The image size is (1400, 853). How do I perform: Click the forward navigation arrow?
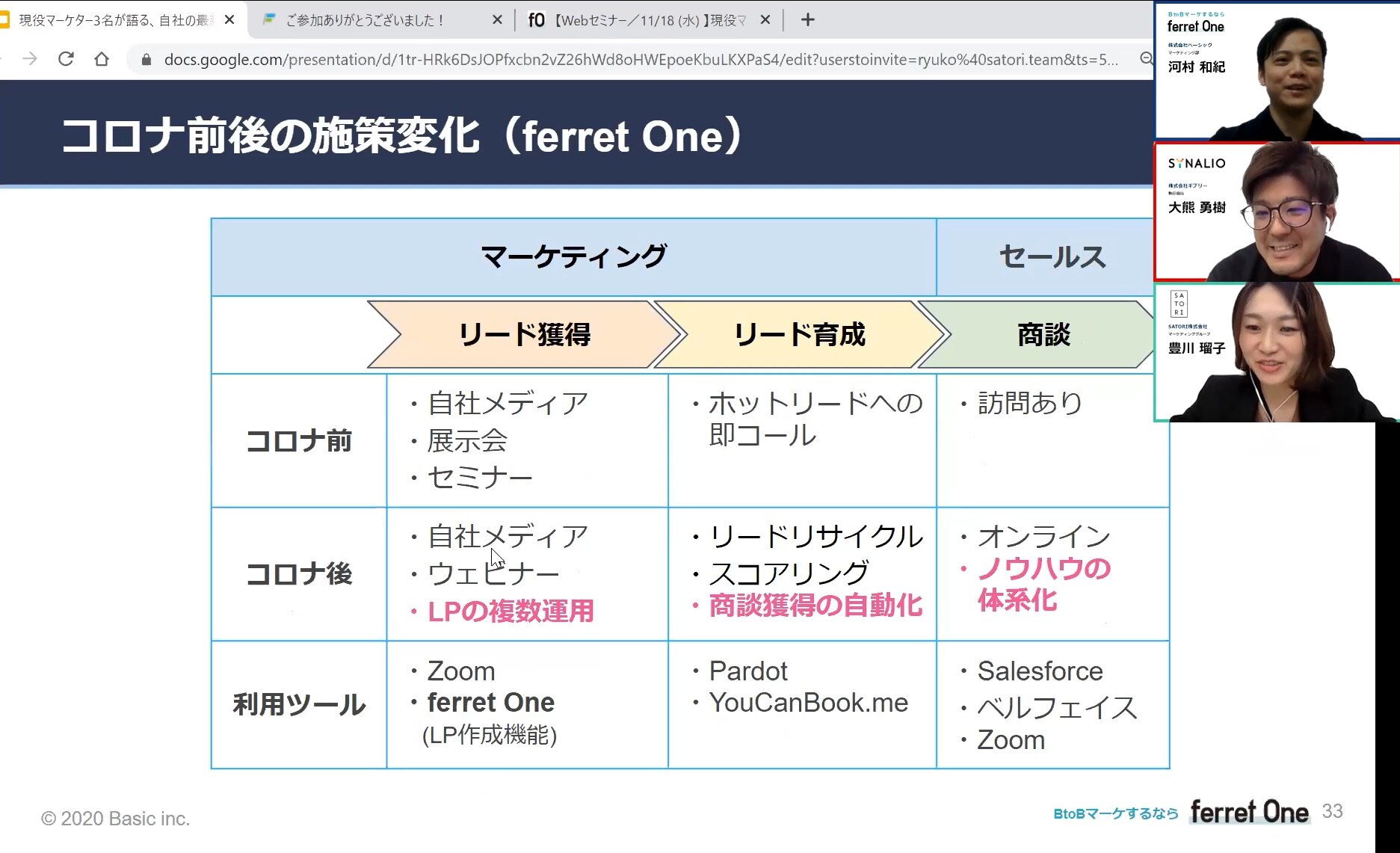click(30, 59)
